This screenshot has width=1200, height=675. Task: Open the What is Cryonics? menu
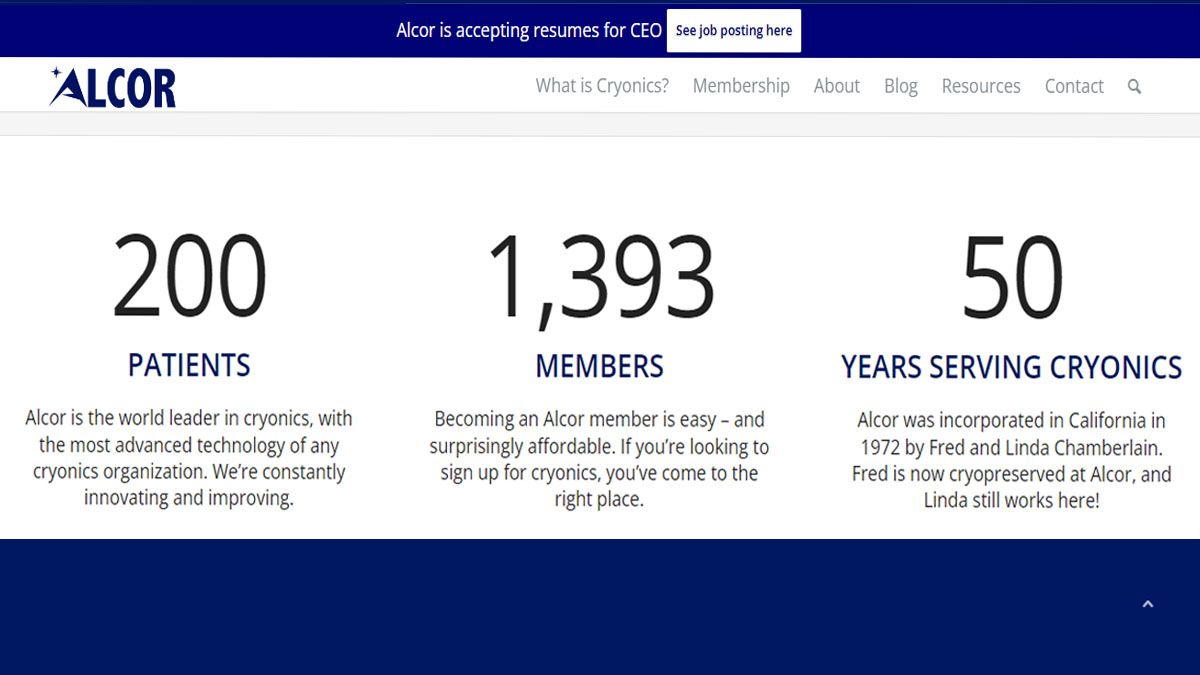[602, 86]
